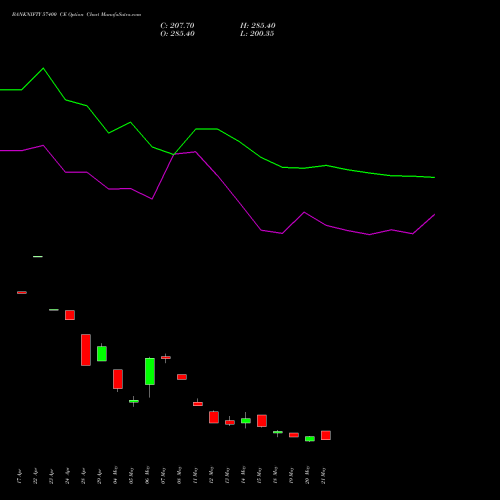This screenshot has height=500, width=500.
Task: Select the green candle for 29 Apr
Action: (102, 353)
